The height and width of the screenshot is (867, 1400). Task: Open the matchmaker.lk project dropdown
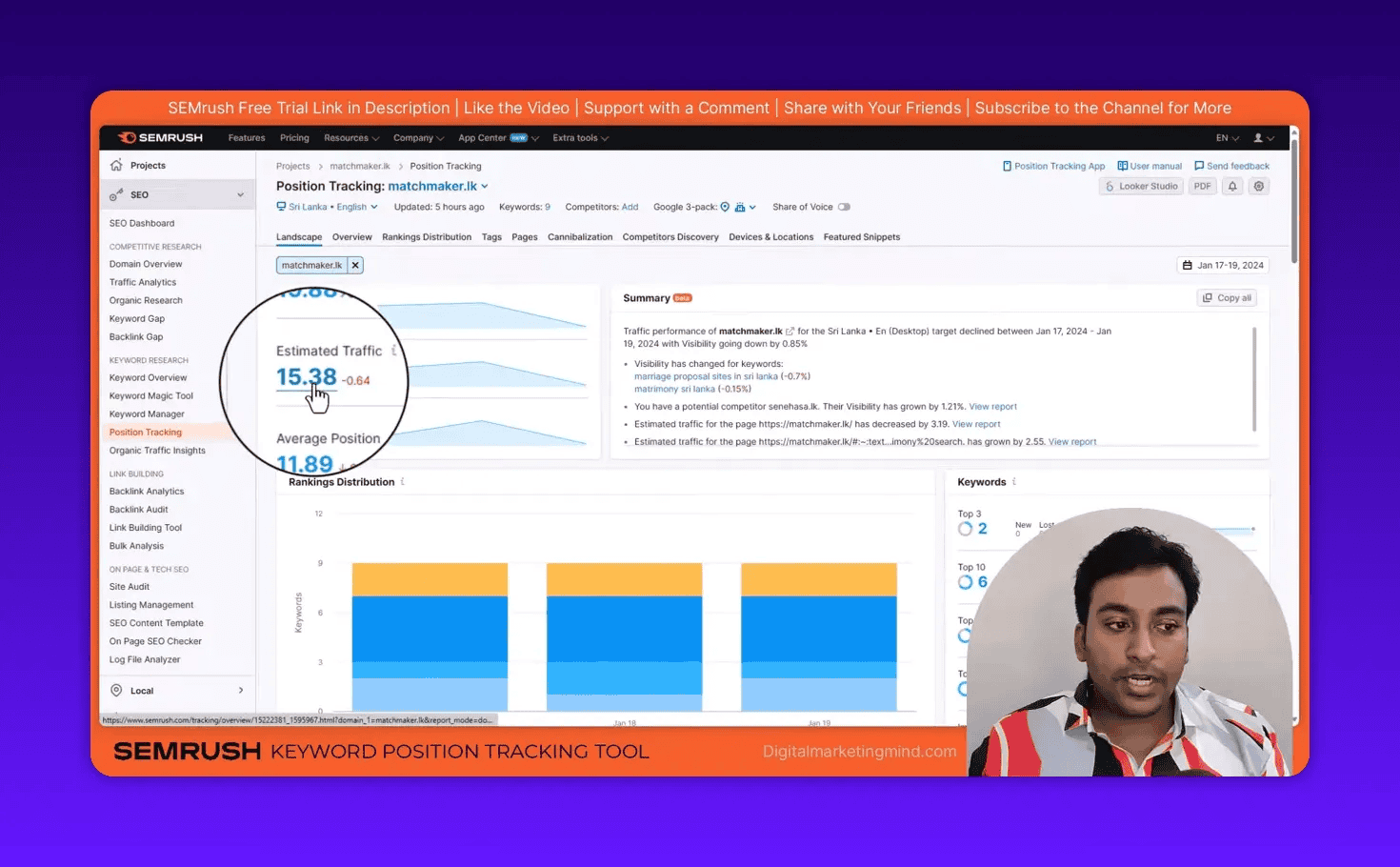(x=485, y=187)
